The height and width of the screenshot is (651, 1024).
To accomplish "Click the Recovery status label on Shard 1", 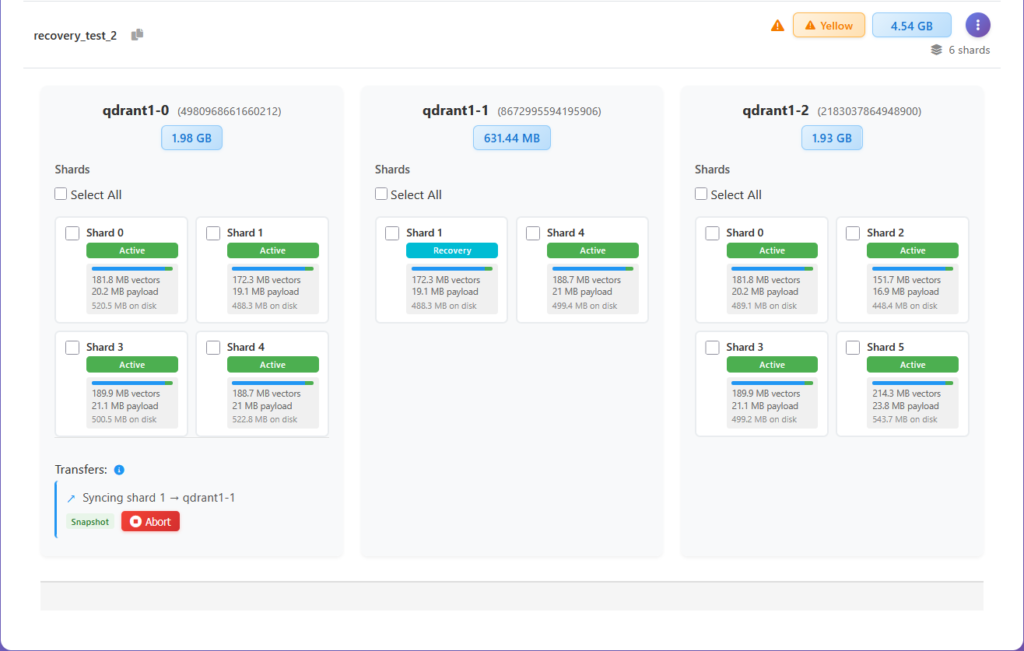I will click(451, 251).
